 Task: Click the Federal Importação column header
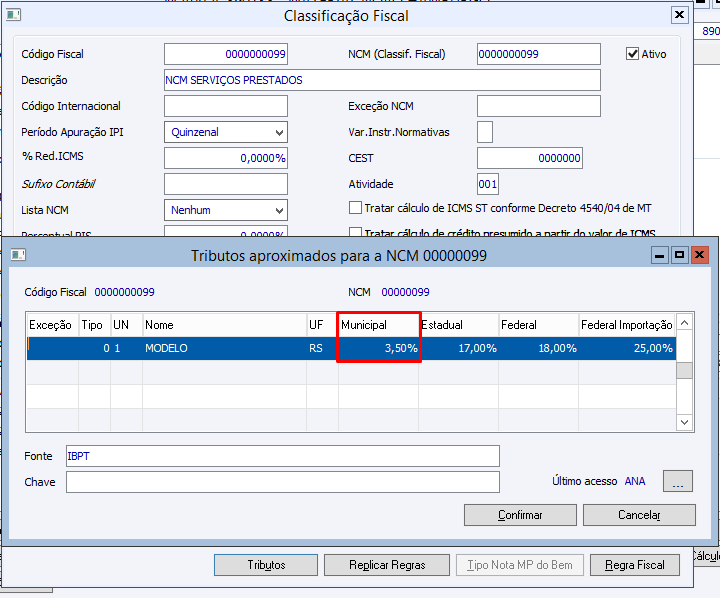pyautogui.click(x=627, y=325)
